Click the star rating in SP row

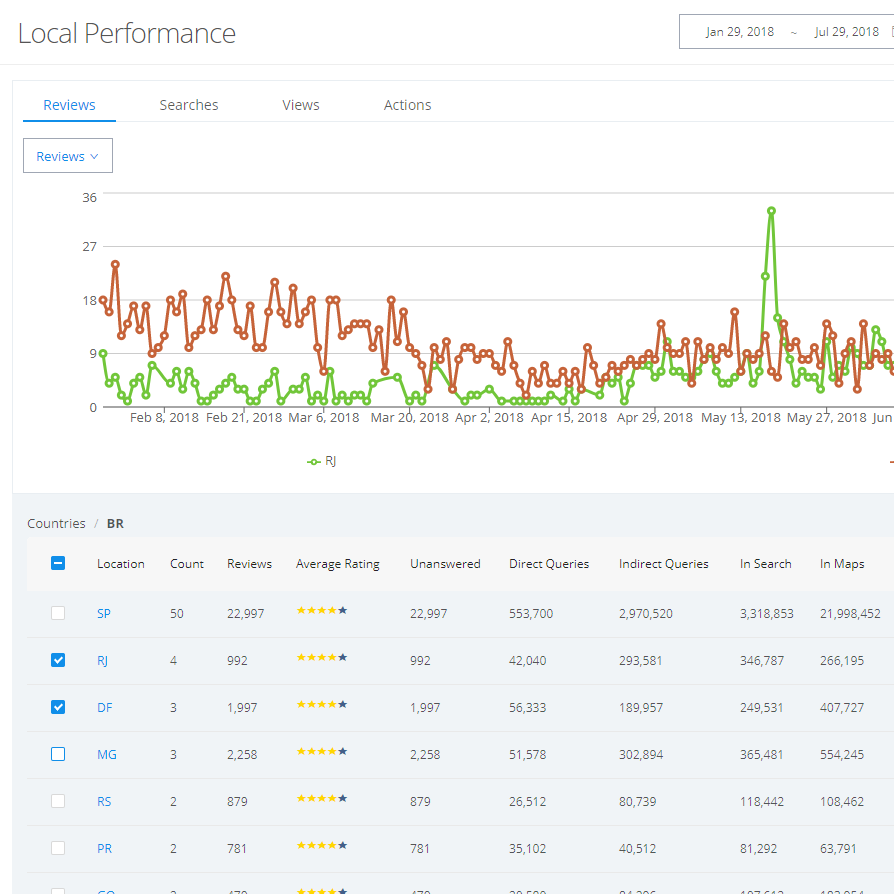[321, 611]
